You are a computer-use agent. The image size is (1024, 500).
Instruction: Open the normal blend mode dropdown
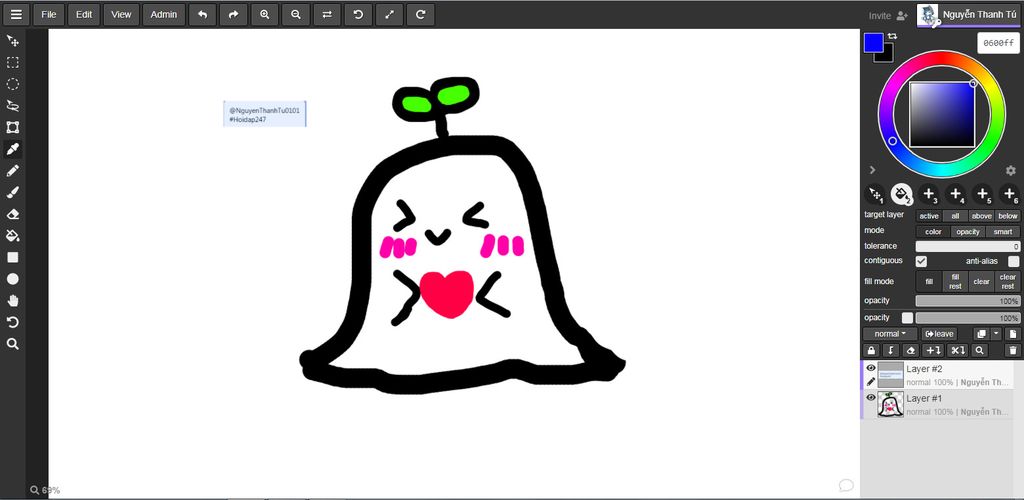[x=890, y=334]
